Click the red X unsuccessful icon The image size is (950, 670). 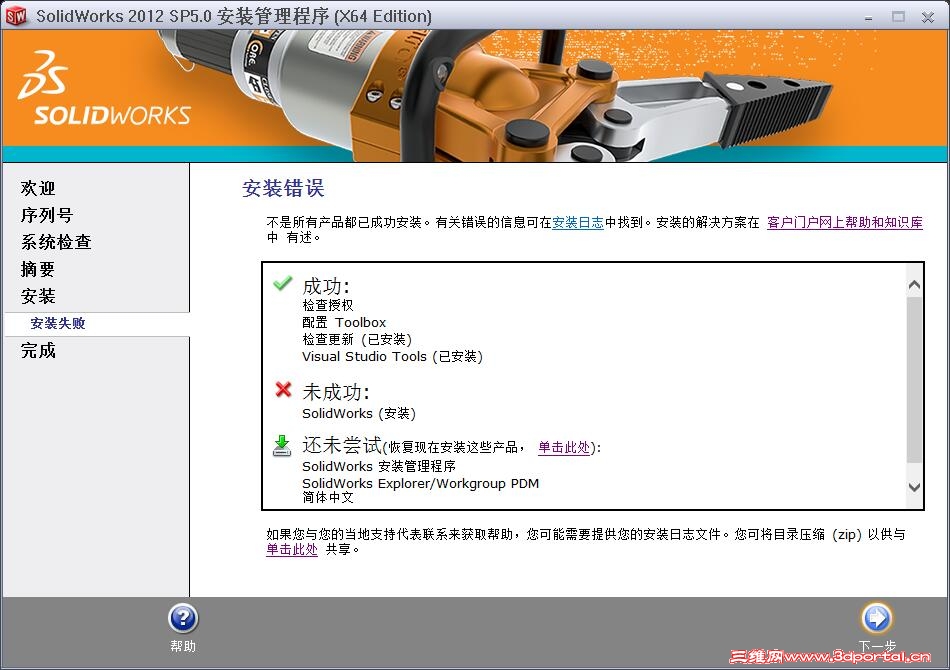283,390
